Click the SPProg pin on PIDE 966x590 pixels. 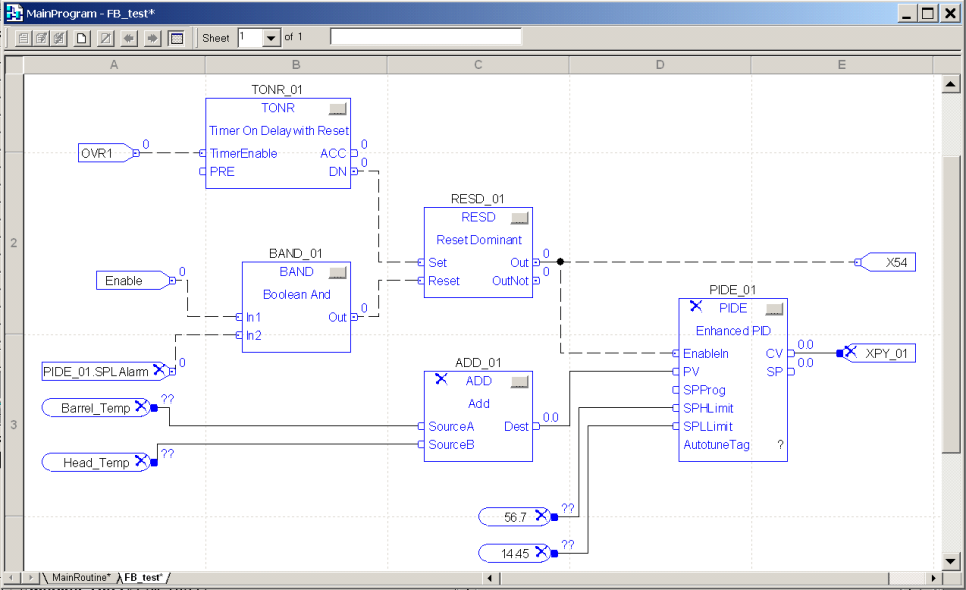[x=676, y=390]
